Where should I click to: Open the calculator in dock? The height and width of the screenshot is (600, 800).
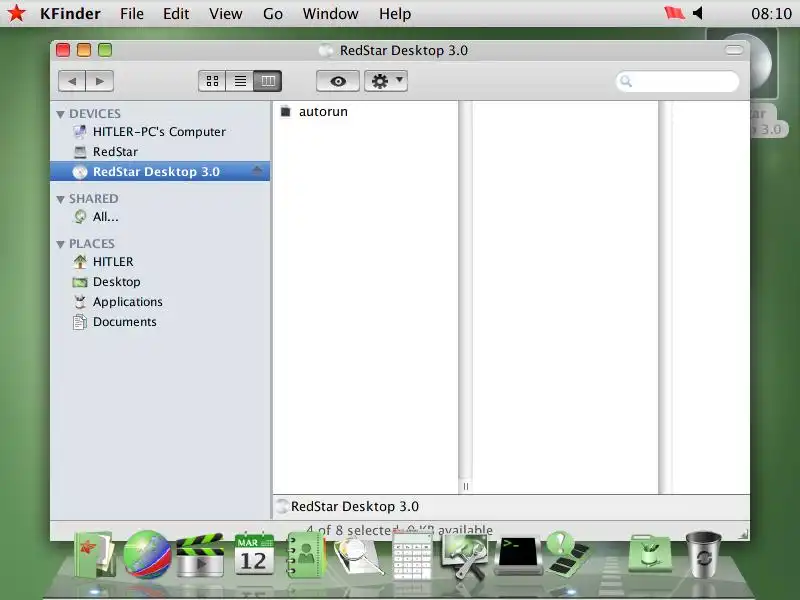(x=412, y=555)
